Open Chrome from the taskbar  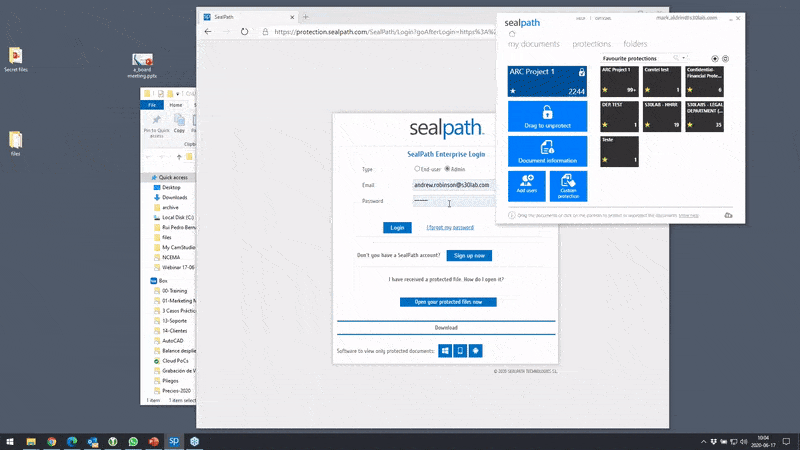[52, 442]
